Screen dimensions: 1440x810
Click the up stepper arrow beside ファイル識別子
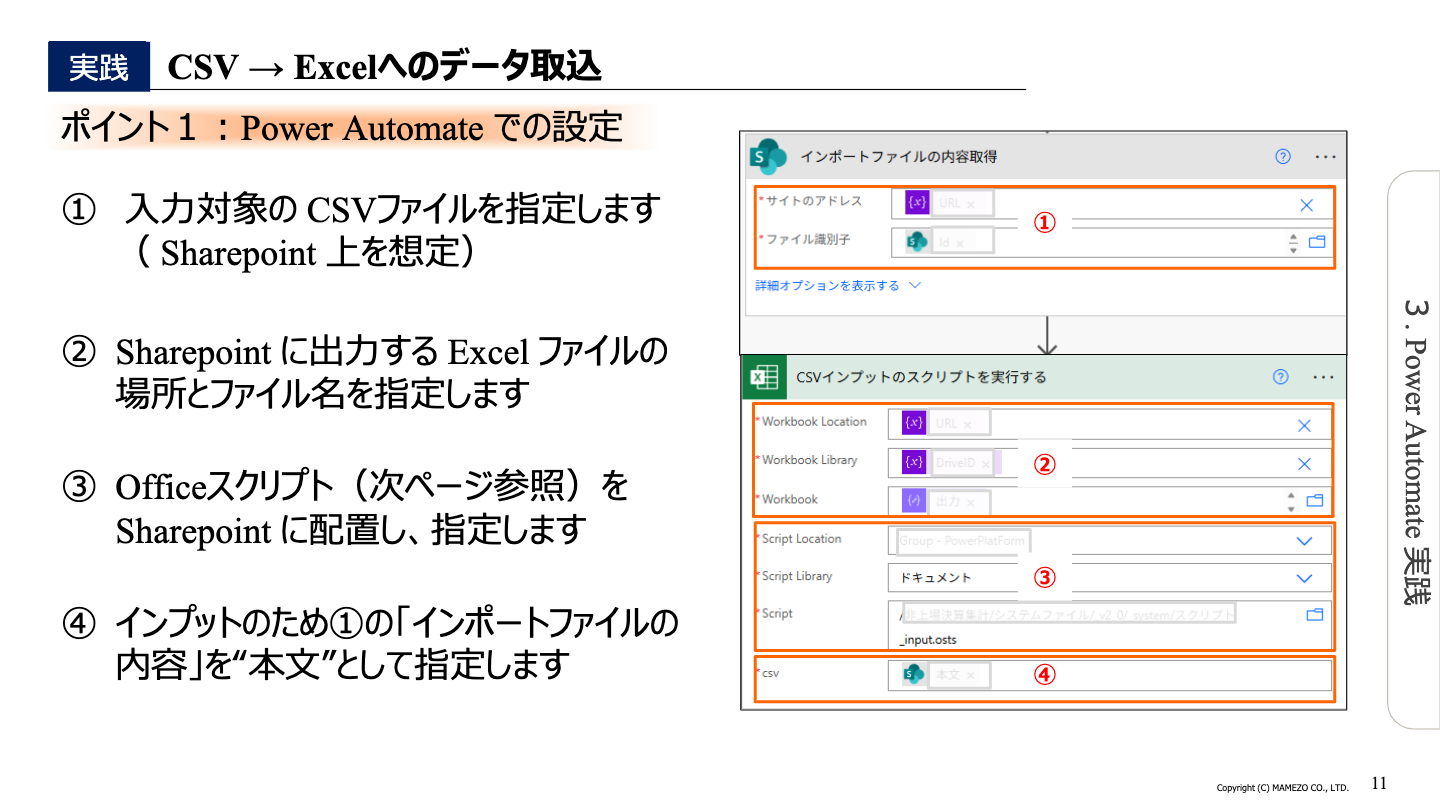(1294, 236)
